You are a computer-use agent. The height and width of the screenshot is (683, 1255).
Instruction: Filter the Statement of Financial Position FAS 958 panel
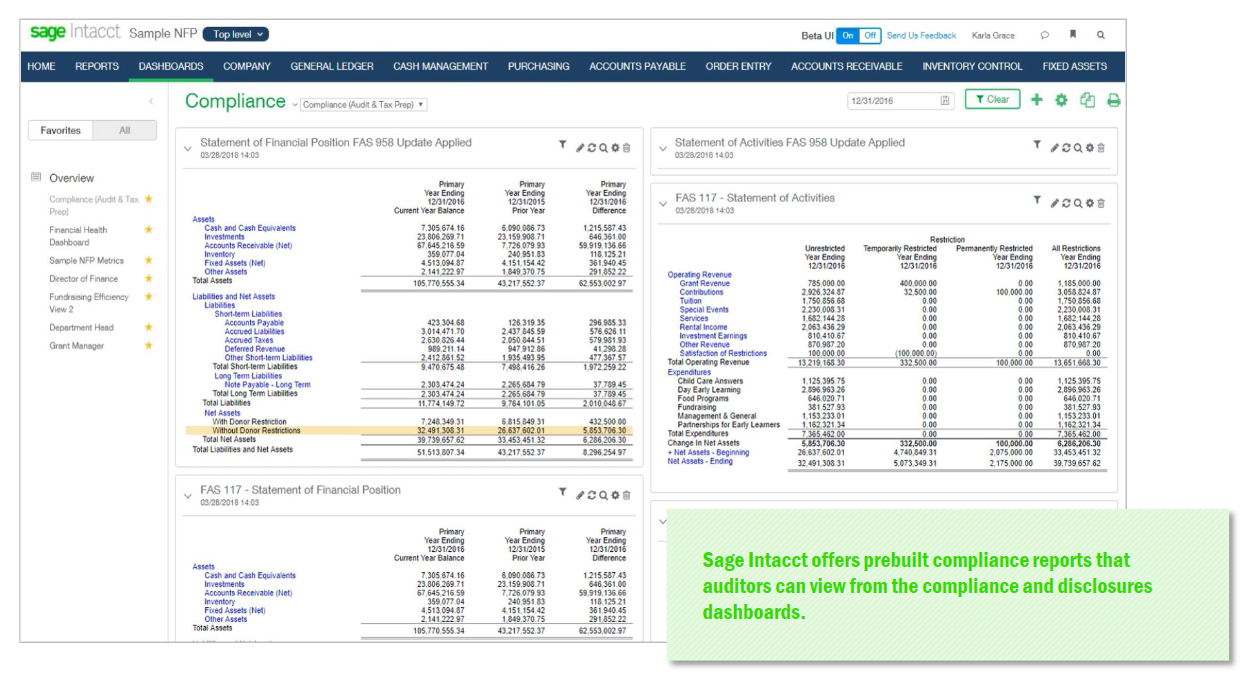pos(562,146)
